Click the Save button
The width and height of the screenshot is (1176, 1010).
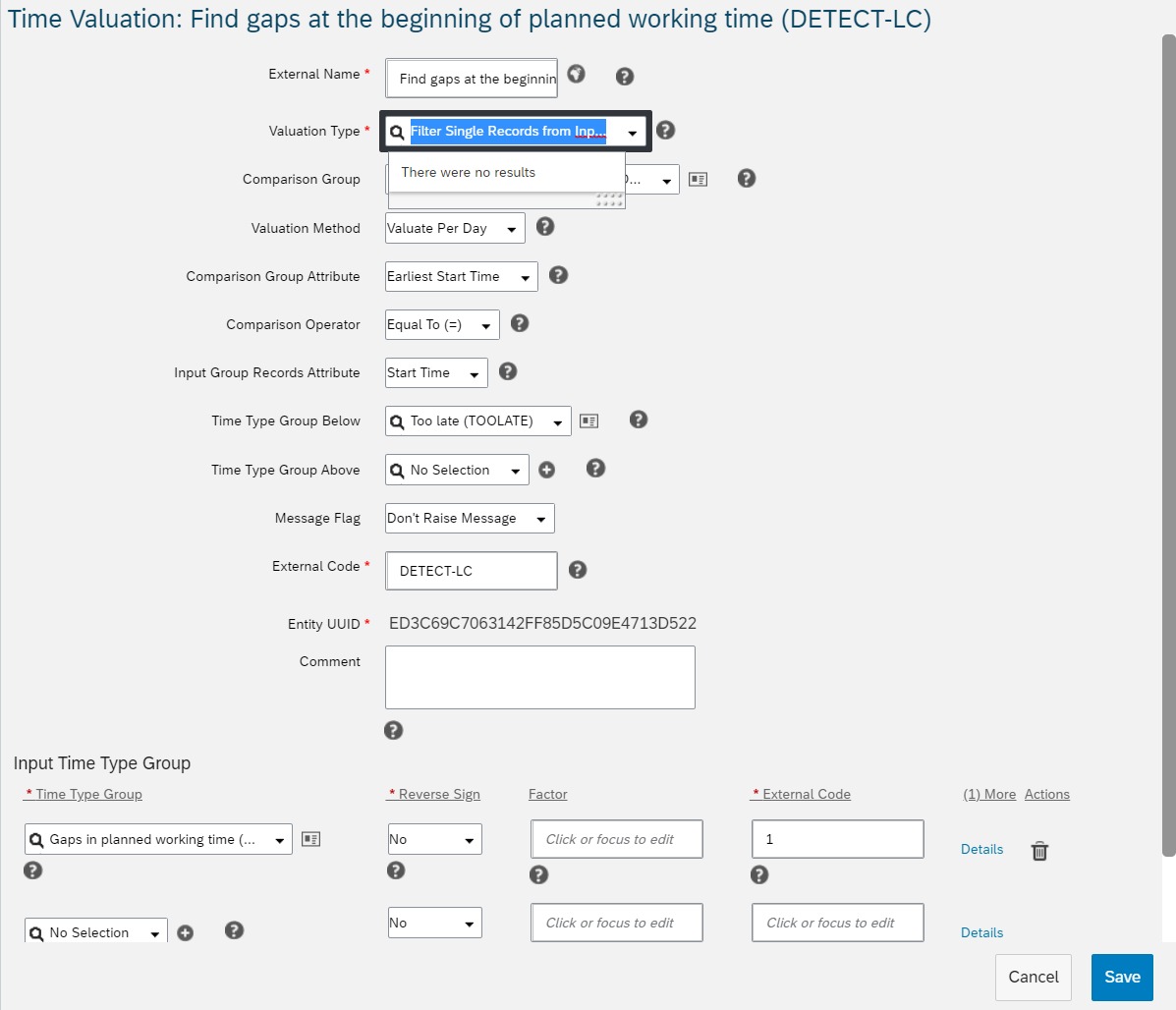pyautogui.click(x=1122, y=977)
